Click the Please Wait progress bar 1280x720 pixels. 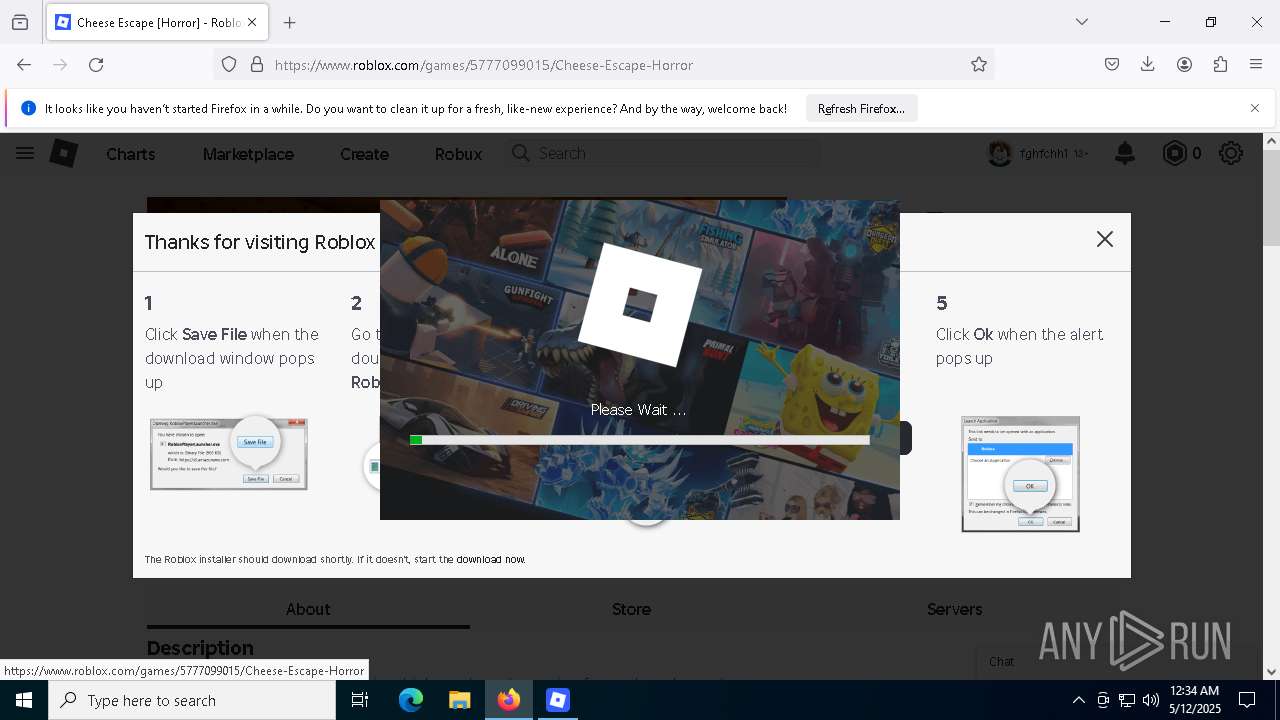pos(640,440)
